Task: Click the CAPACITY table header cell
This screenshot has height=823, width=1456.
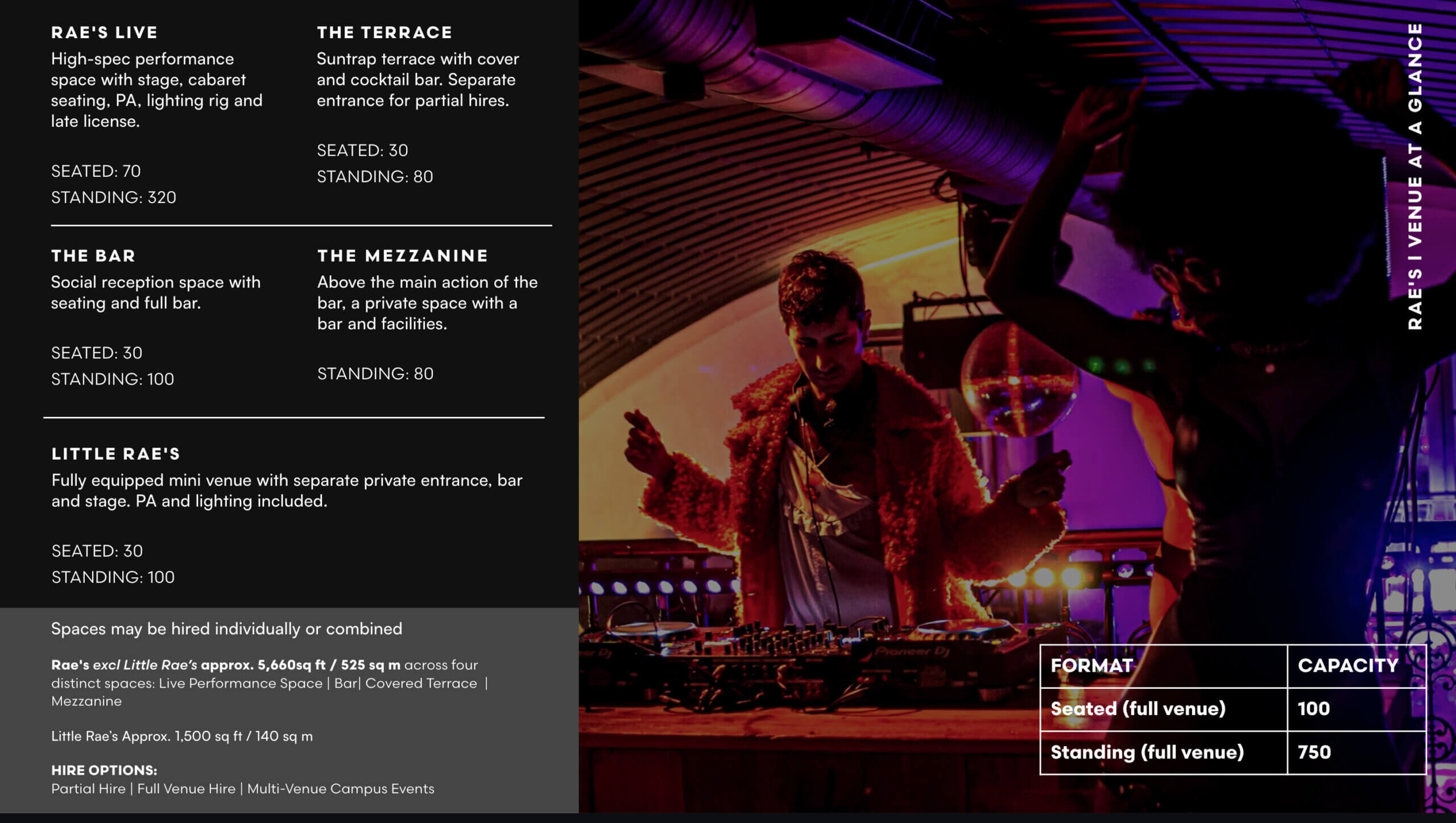Action: click(x=1356, y=666)
